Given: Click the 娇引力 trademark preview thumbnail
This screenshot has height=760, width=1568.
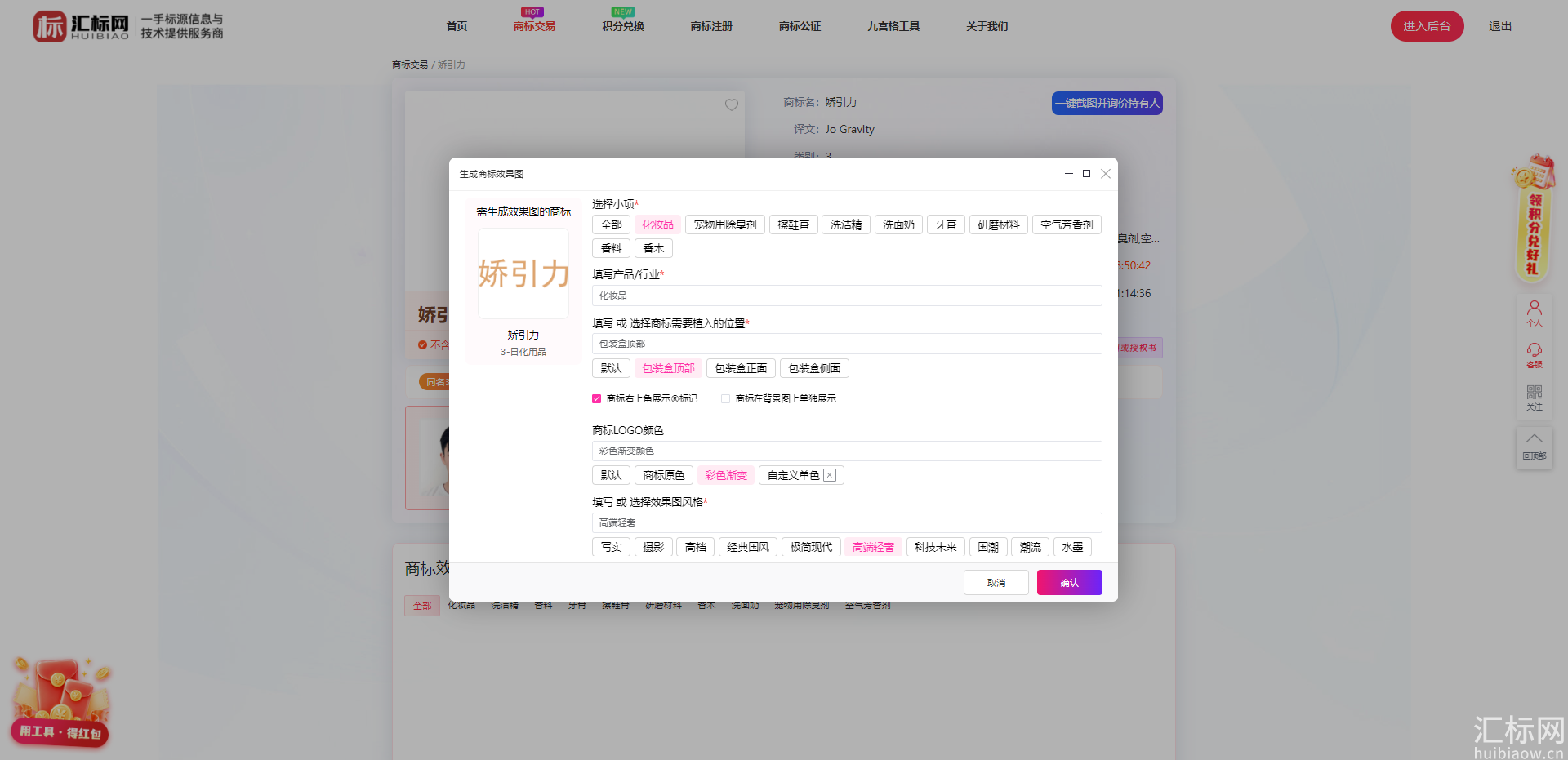Looking at the screenshot, I should point(523,273).
